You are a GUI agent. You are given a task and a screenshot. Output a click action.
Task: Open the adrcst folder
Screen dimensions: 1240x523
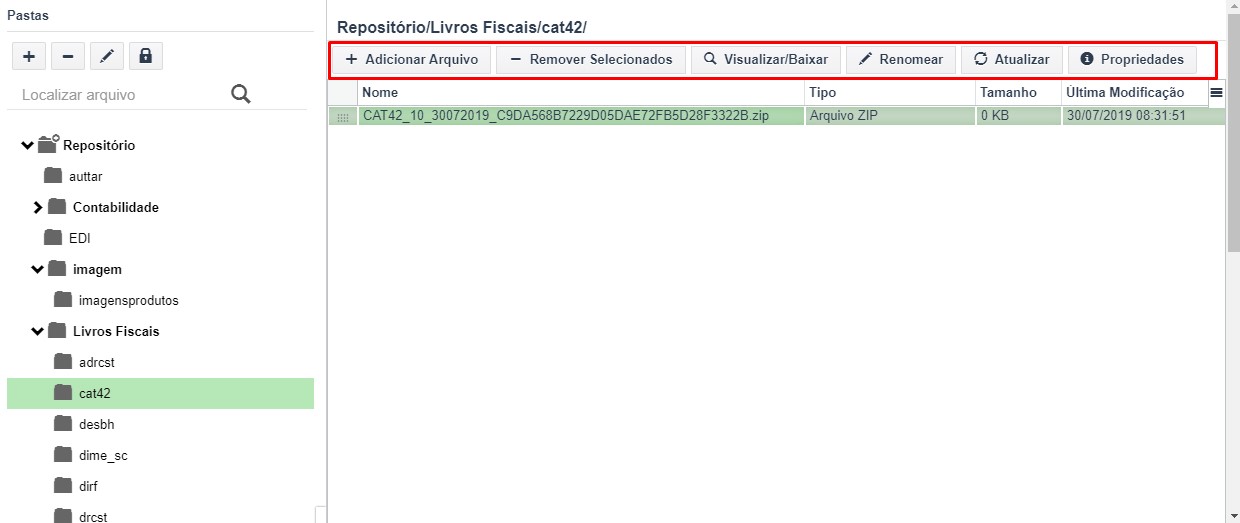coord(97,363)
